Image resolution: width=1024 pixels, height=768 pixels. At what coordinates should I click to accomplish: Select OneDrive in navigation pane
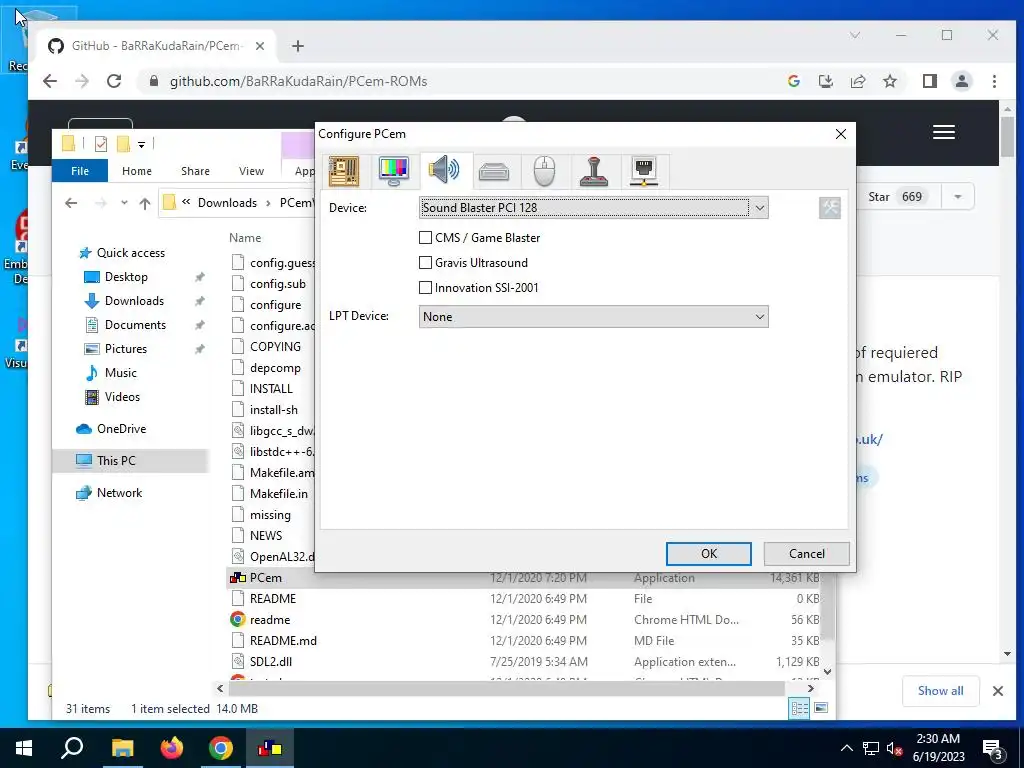coord(121,429)
